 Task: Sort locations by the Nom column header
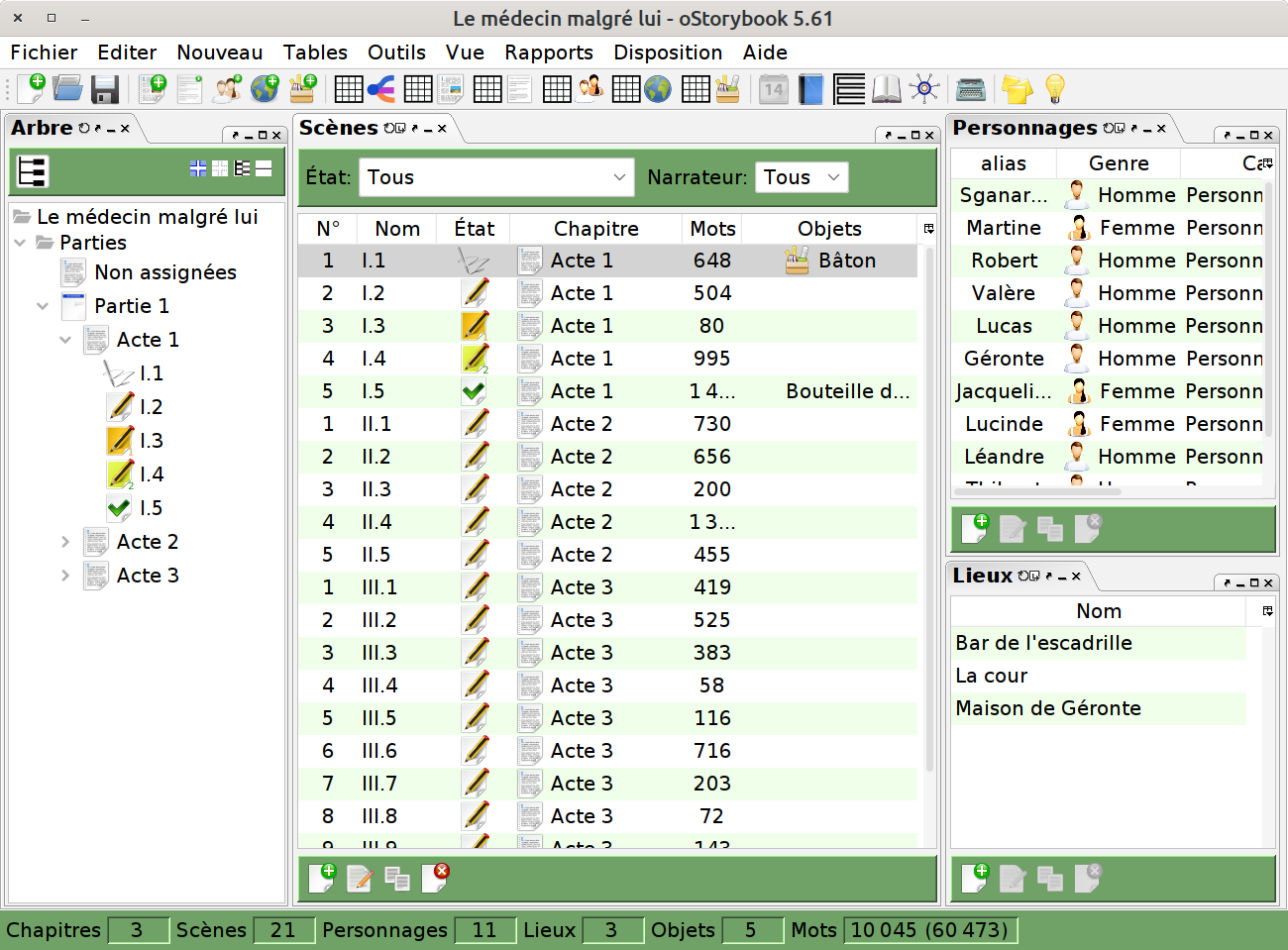click(1099, 611)
